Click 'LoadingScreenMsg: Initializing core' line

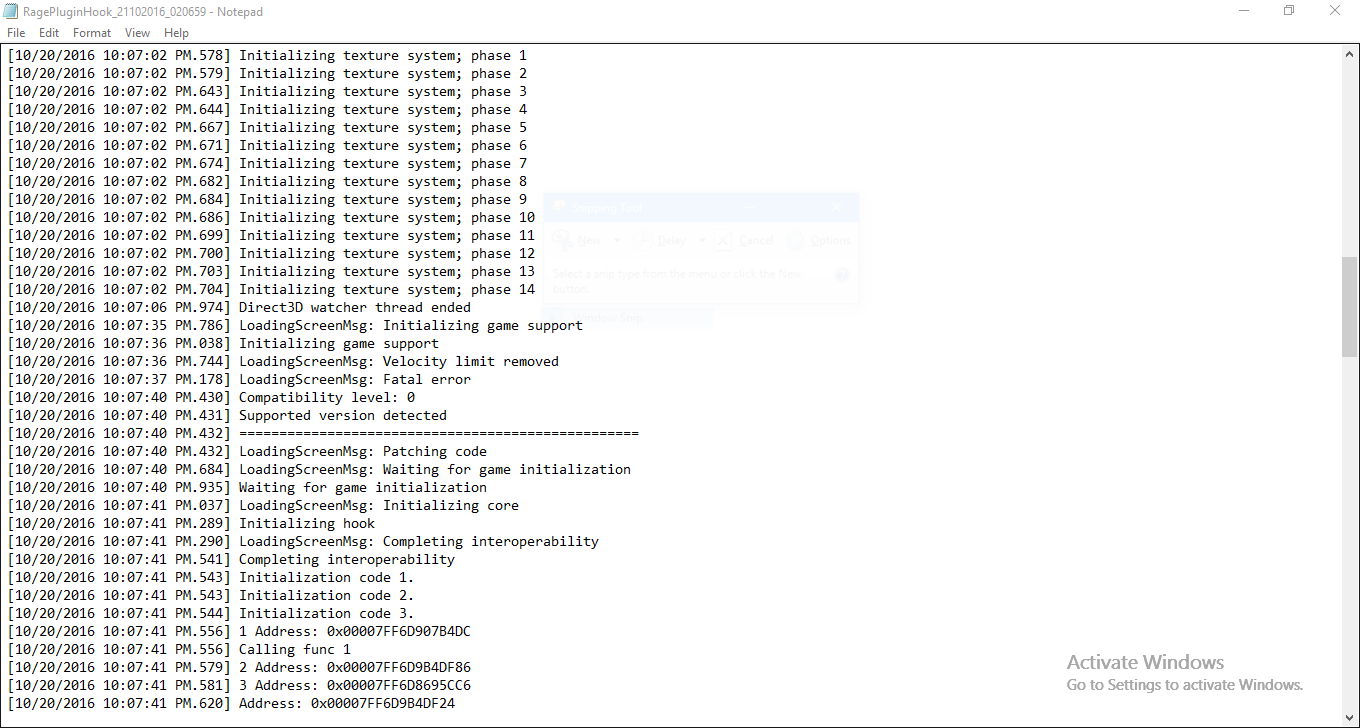click(263, 506)
